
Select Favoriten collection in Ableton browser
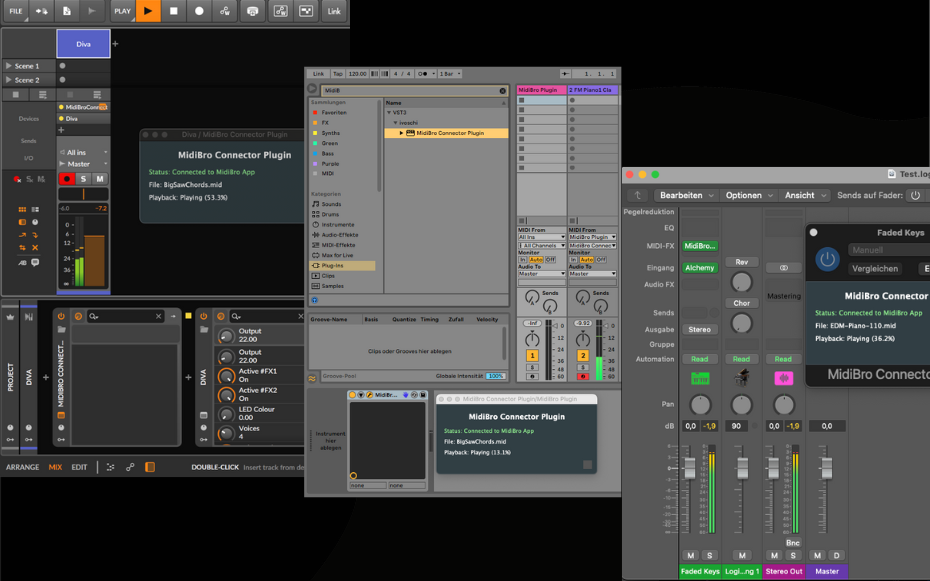point(334,113)
